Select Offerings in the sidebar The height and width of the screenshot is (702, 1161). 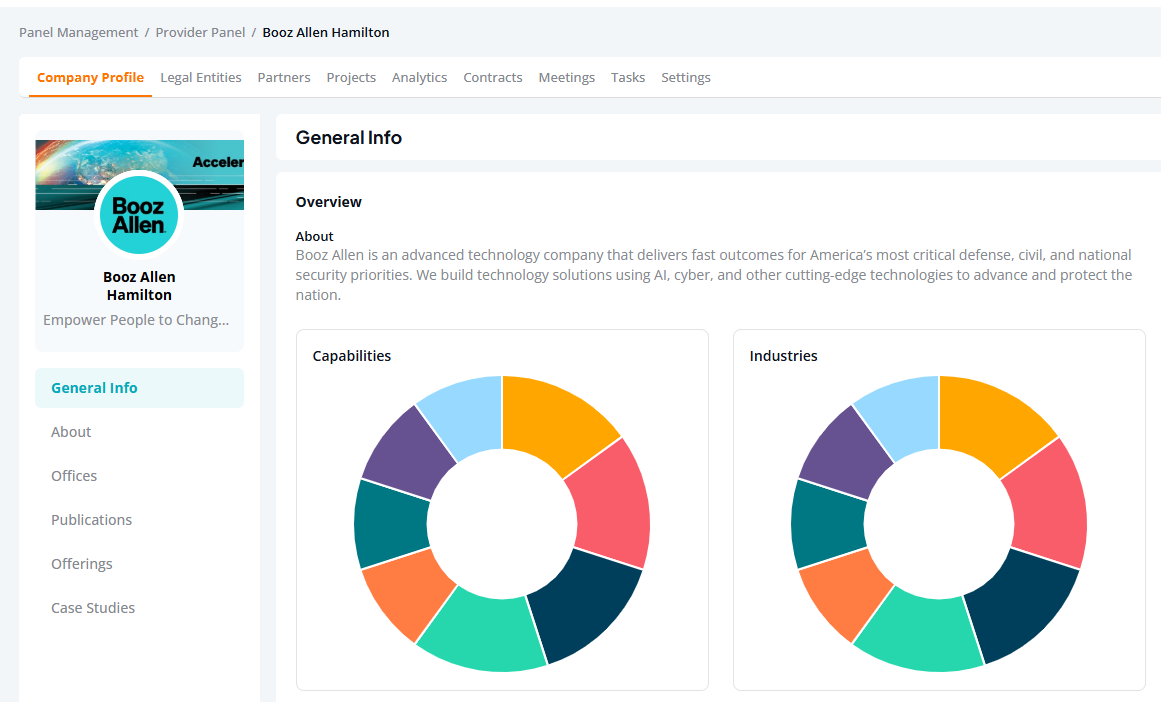(x=81, y=564)
